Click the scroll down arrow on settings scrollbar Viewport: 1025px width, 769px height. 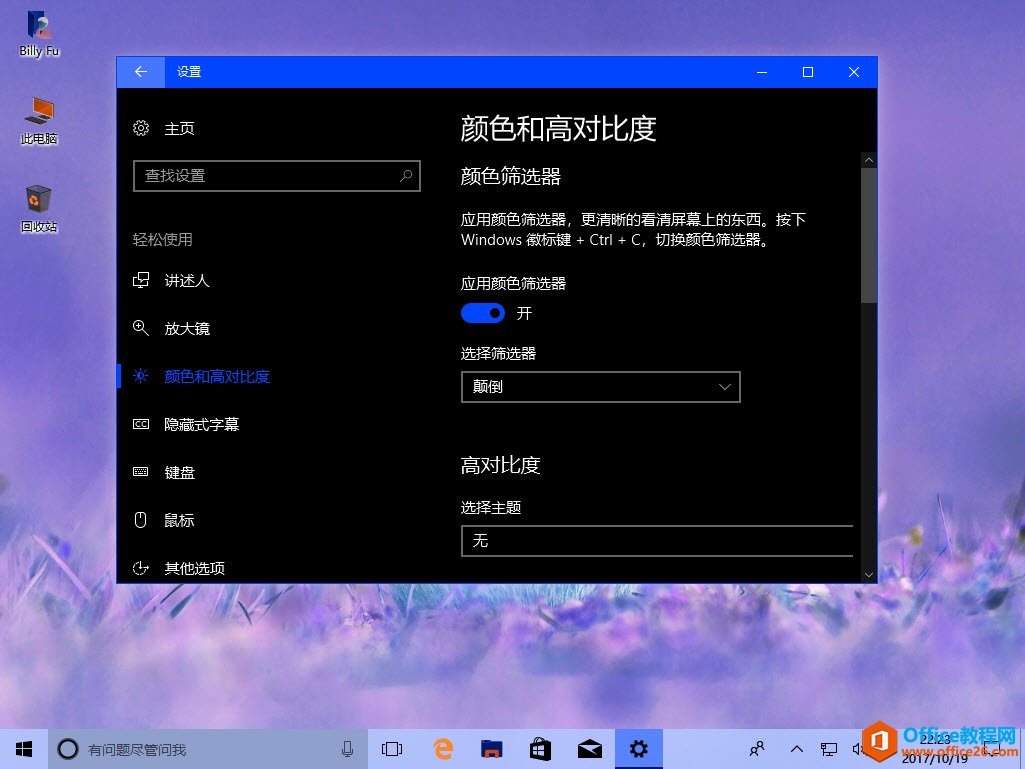[868, 575]
